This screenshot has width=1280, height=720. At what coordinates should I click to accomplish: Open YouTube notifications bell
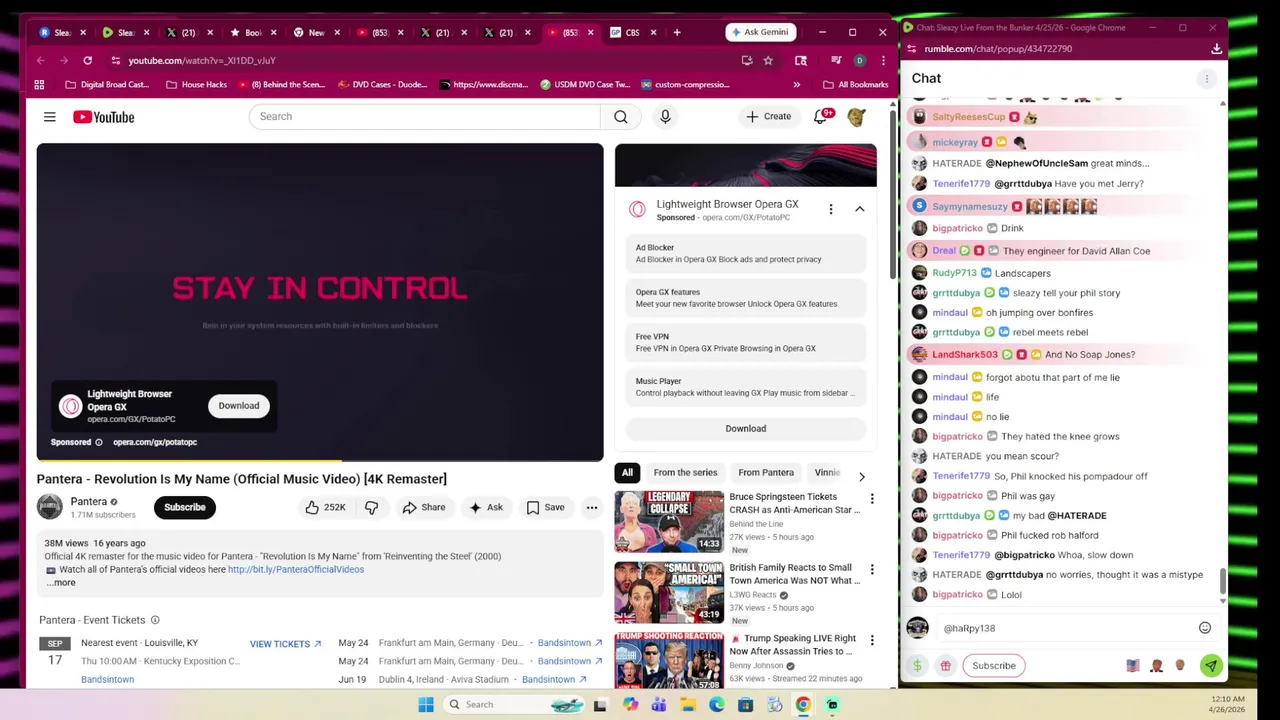click(821, 117)
